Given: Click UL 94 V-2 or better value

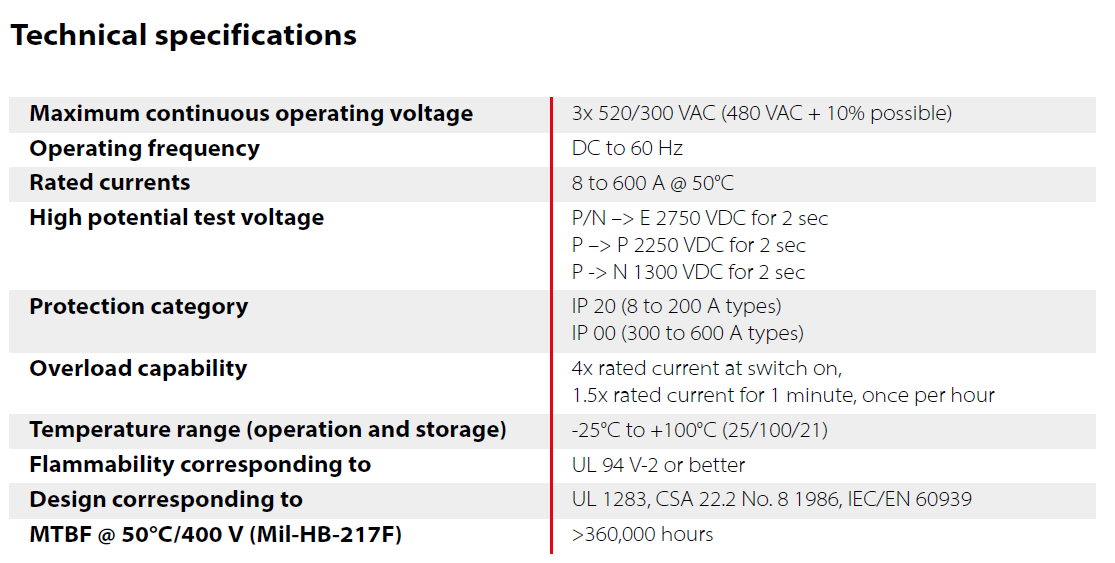Looking at the screenshot, I should coord(658,465).
